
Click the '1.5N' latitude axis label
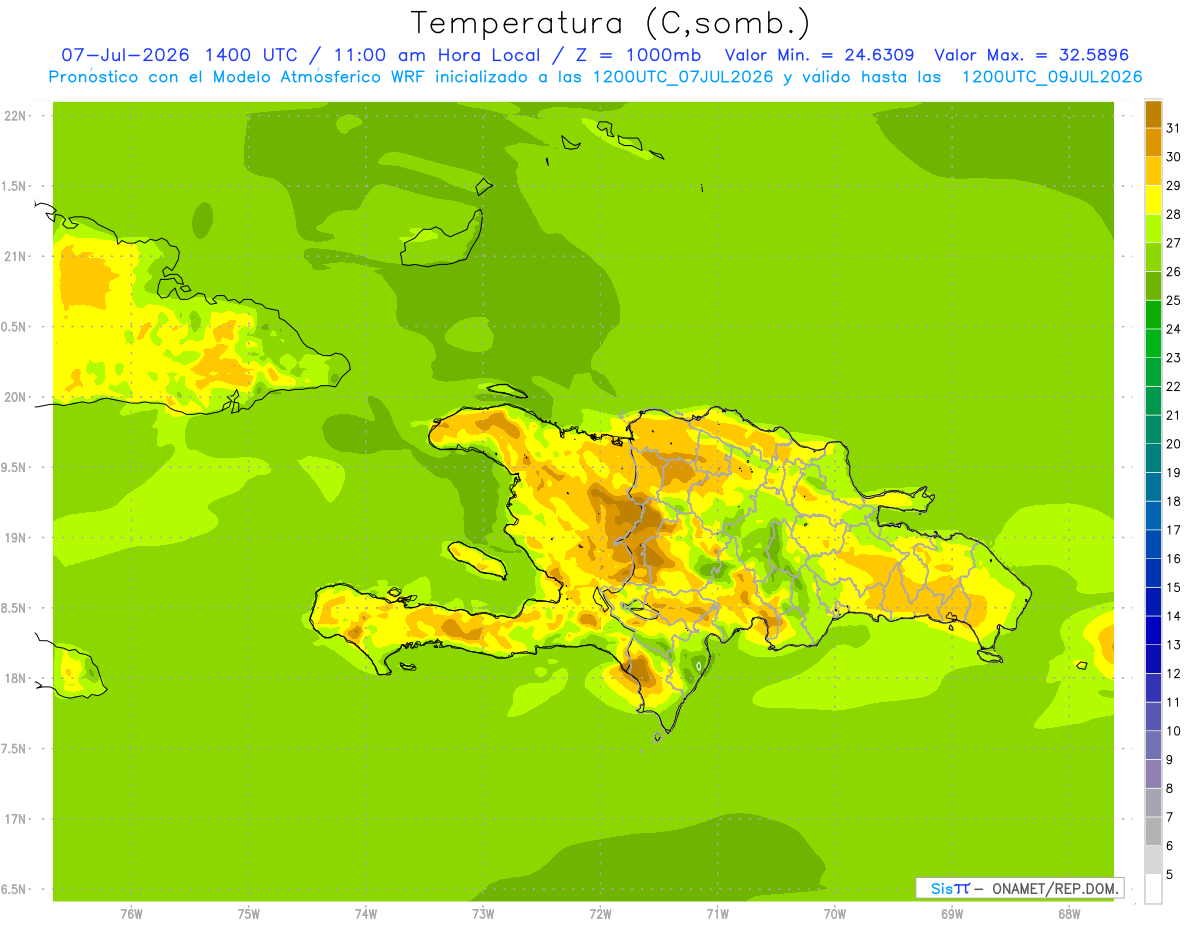[x=15, y=186]
